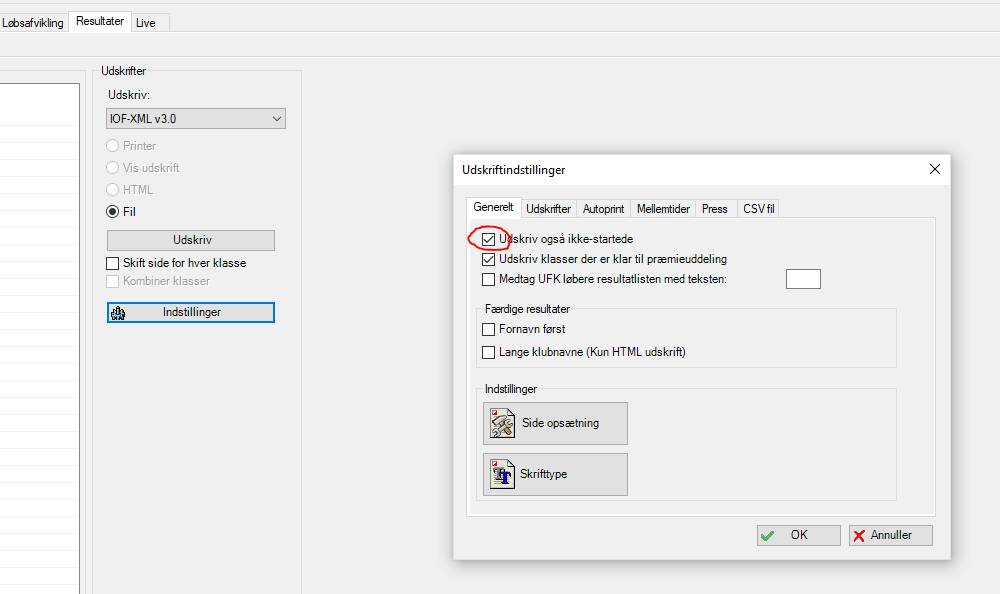
Task: Open the Press tab
Action: [x=715, y=209]
